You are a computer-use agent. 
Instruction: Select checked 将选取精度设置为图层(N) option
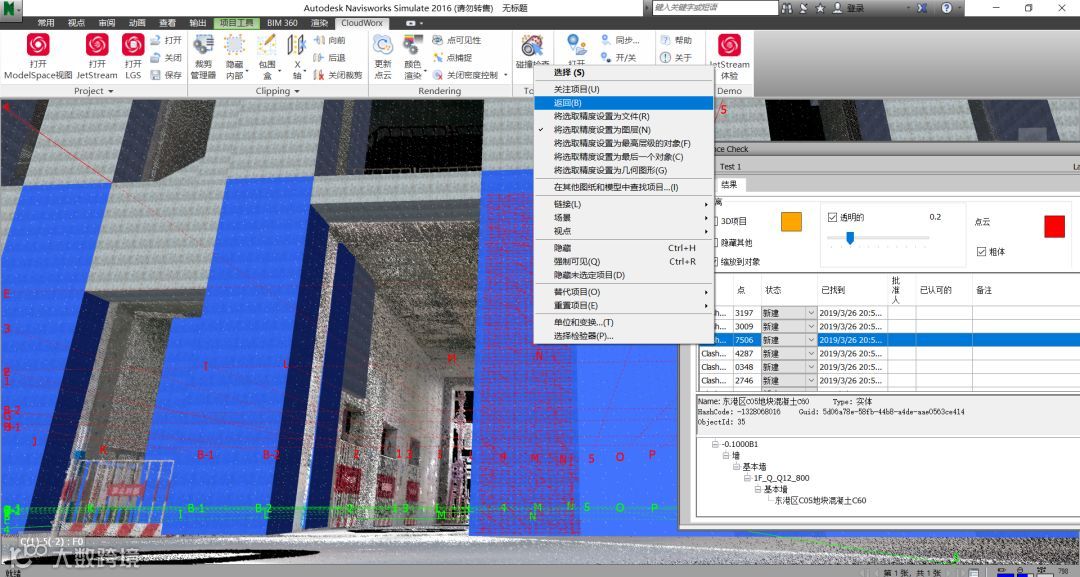[623, 129]
